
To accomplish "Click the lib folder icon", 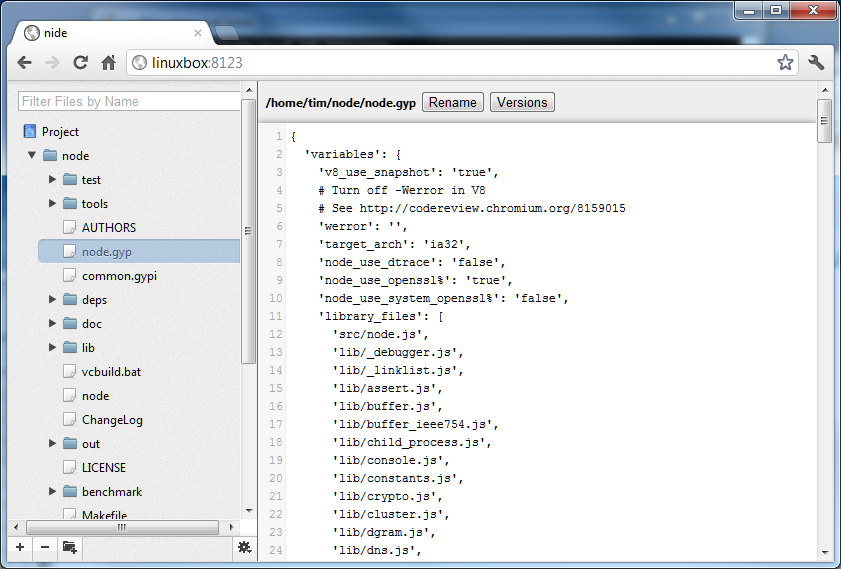I will point(70,348).
